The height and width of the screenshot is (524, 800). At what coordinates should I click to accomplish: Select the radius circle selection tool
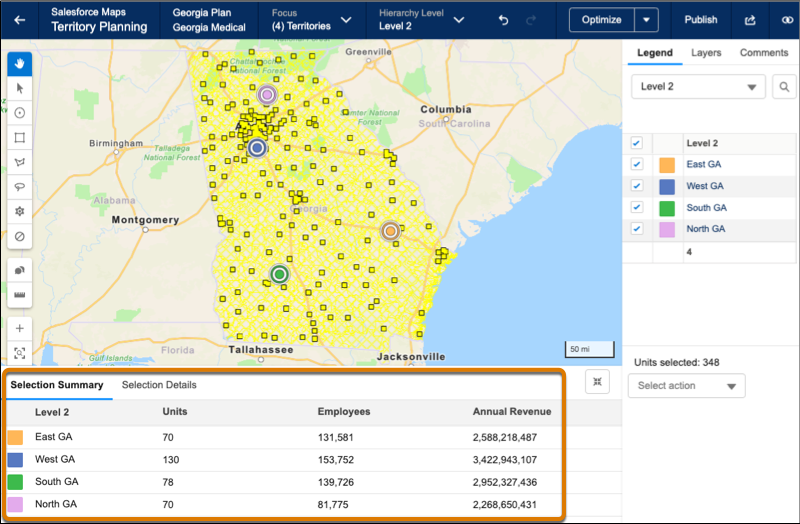click(19, 113)
